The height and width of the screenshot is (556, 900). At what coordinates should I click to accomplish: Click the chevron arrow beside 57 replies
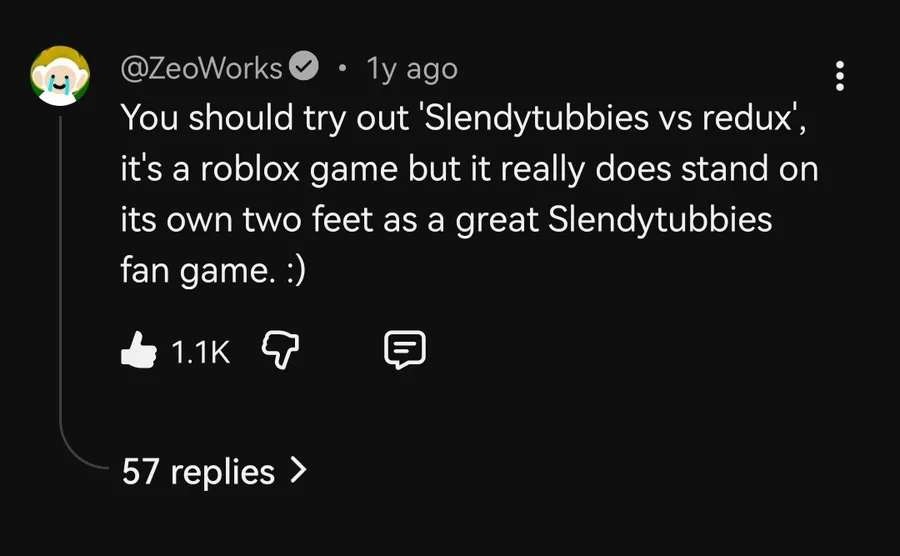(x=297, y=470)
